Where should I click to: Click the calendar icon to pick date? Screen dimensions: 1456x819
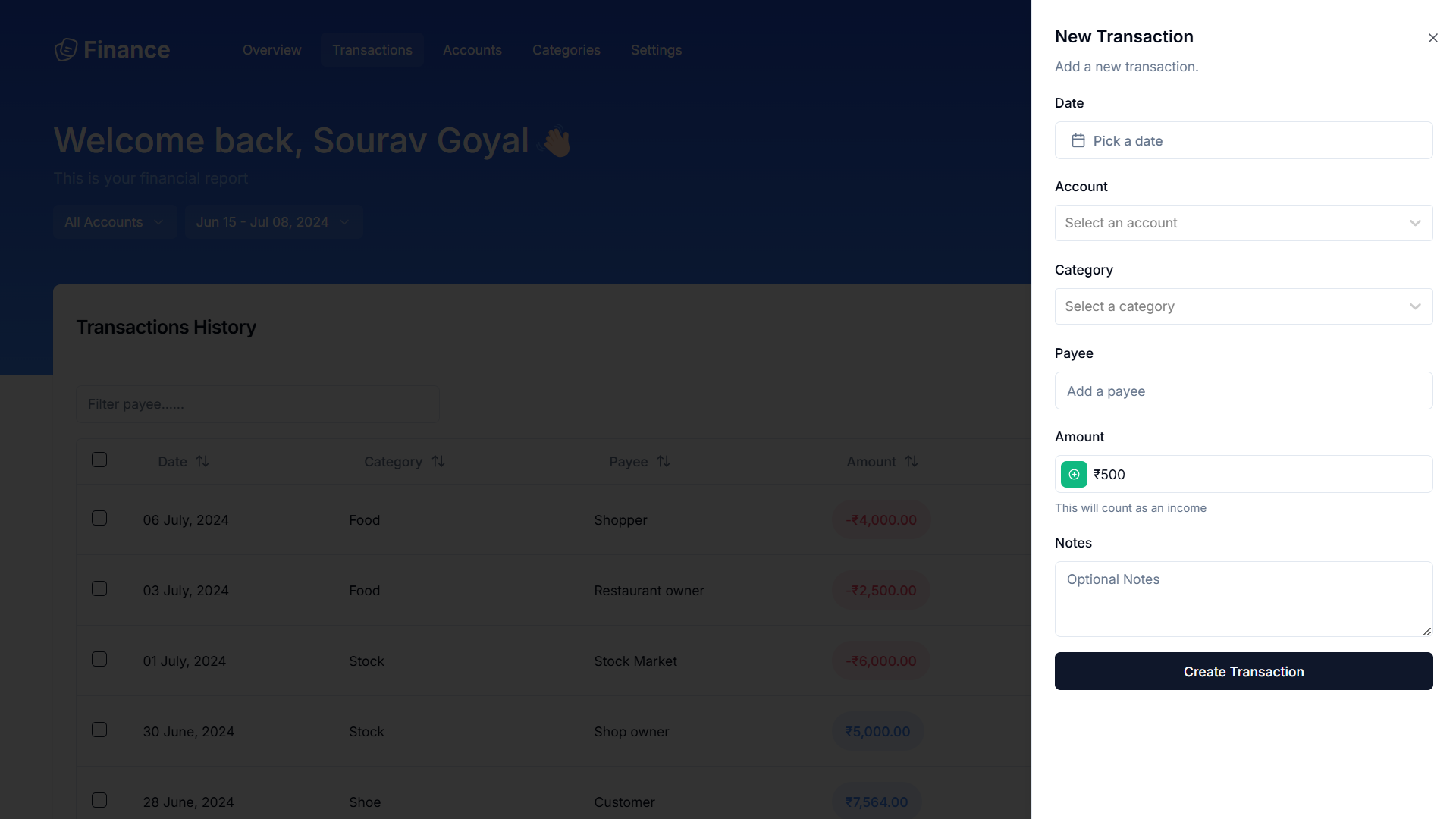coord(1079,140)
